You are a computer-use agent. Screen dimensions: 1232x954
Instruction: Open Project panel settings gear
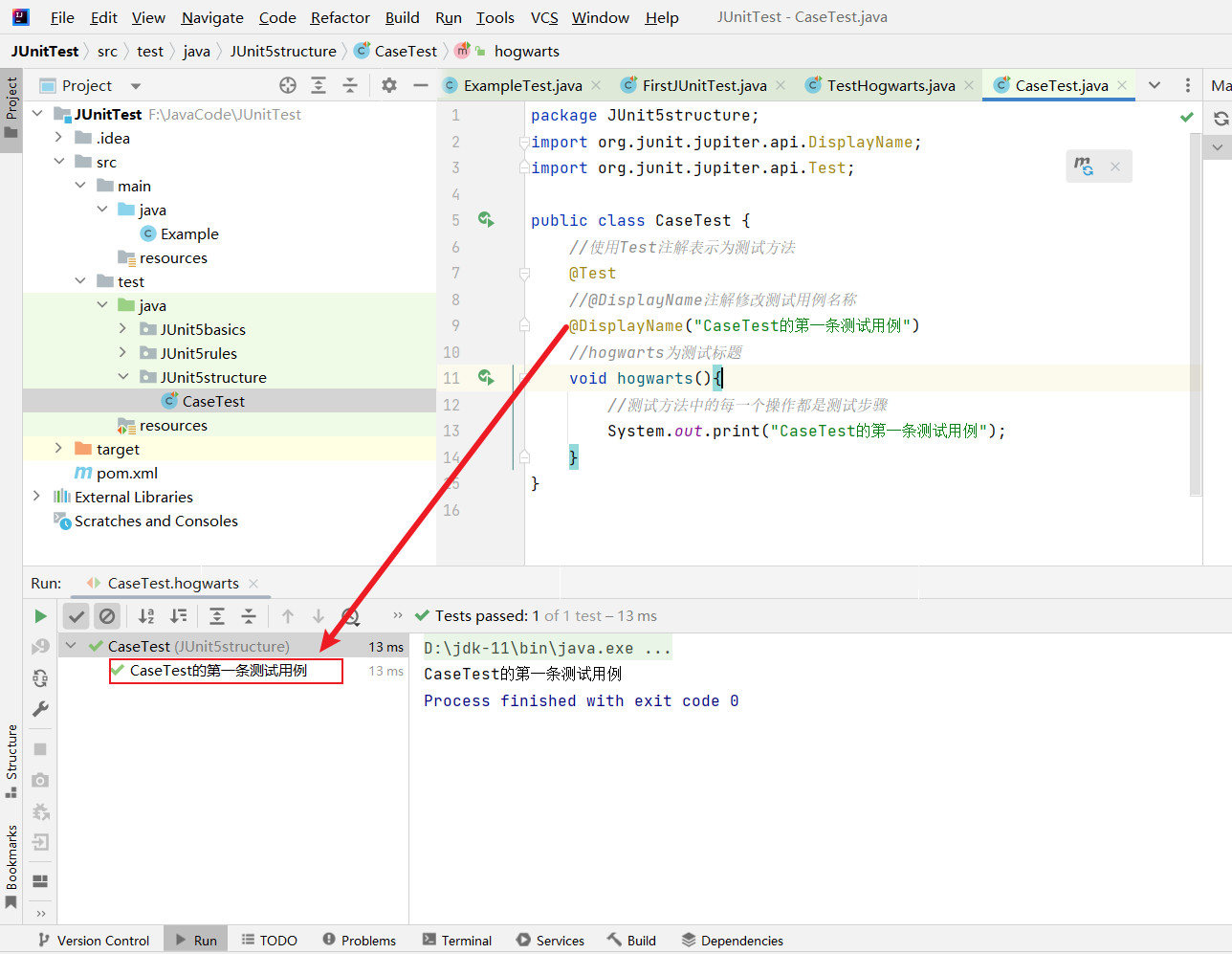pyautogui.click(x=388, y=85)
